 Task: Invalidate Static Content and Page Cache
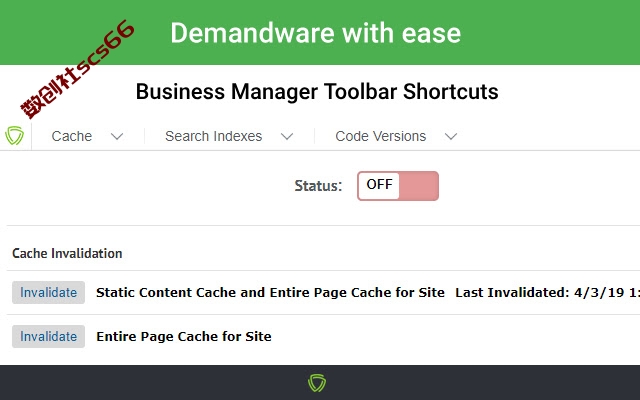coord(49,292)
